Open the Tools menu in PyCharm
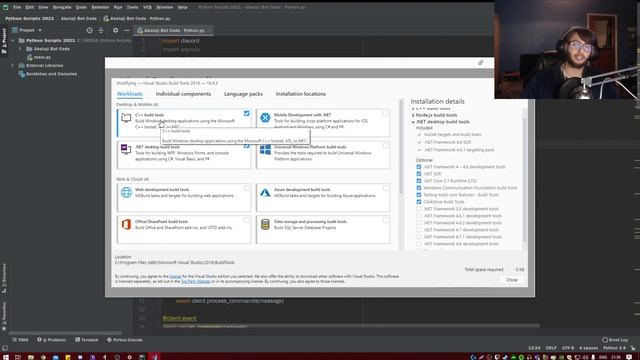Image resolution: width=640 pixels, height=360 pixels. [x=132, y=7]
